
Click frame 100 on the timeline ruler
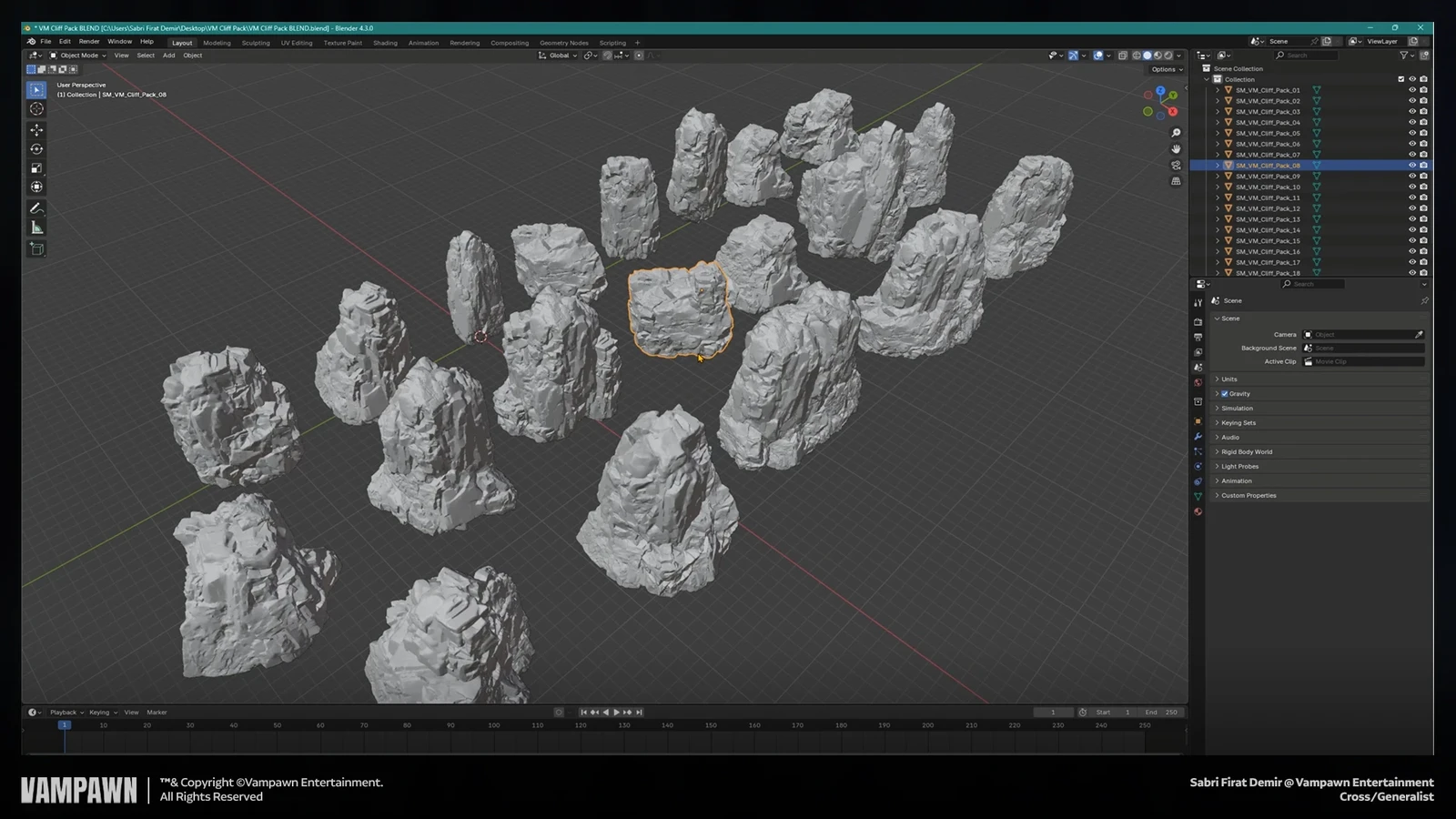[493, 725]
